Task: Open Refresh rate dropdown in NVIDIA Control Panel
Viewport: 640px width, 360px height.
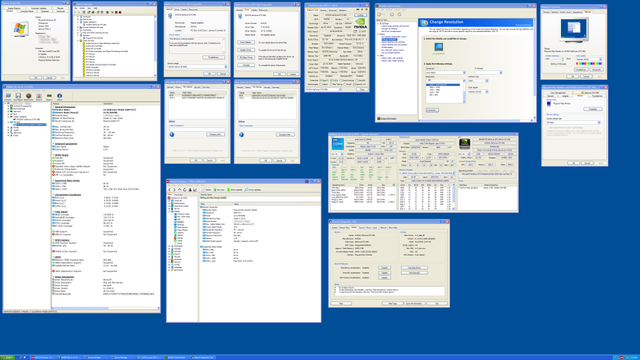Action: pos(478,81)
